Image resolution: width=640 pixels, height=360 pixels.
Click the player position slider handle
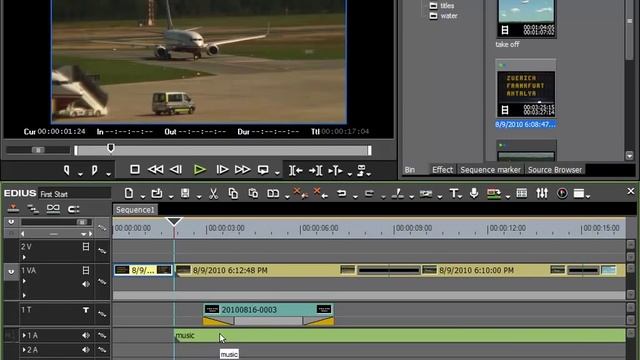click(111, 148)
